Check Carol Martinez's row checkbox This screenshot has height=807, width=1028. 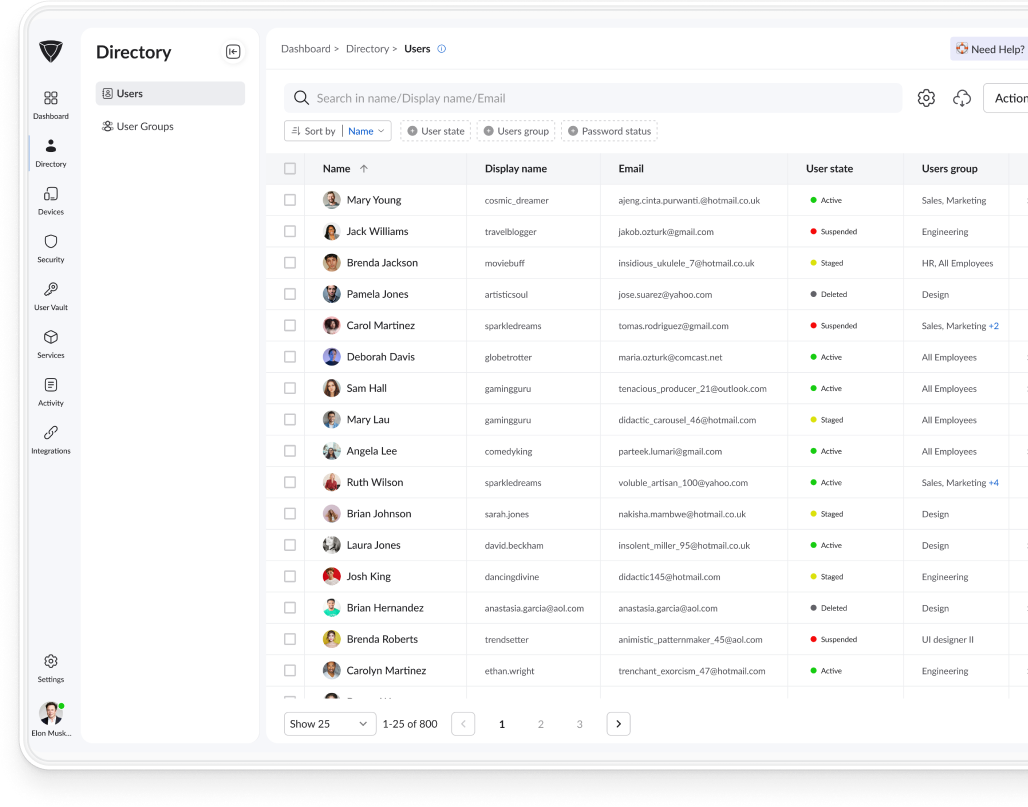coord(290,326)
